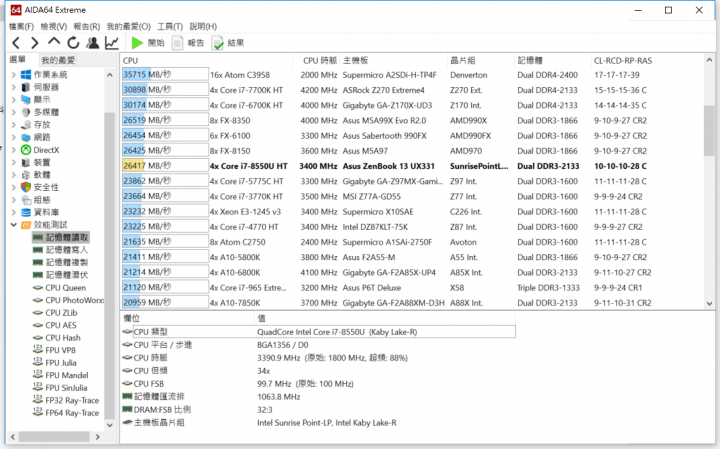Click the results list vertical scrollbar thumb
The width and height of the screenshot is (720, 449).
(x=709, y=131)
